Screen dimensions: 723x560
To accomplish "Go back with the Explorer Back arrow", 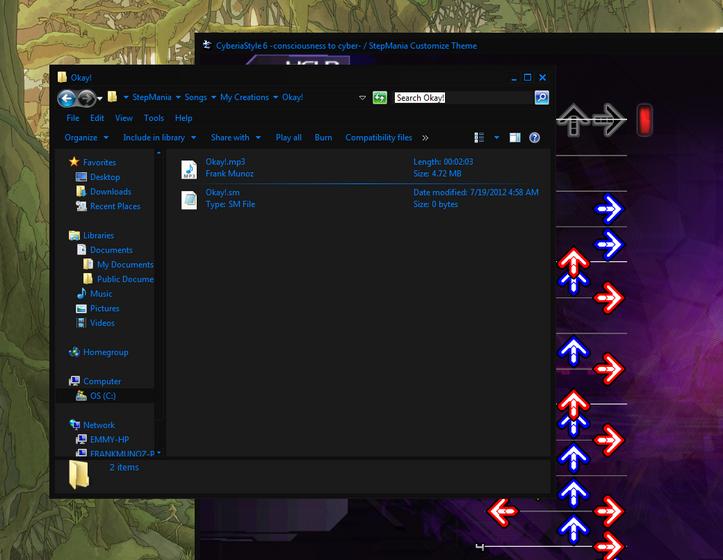I will pyautogui.click(x=66, y=98).
